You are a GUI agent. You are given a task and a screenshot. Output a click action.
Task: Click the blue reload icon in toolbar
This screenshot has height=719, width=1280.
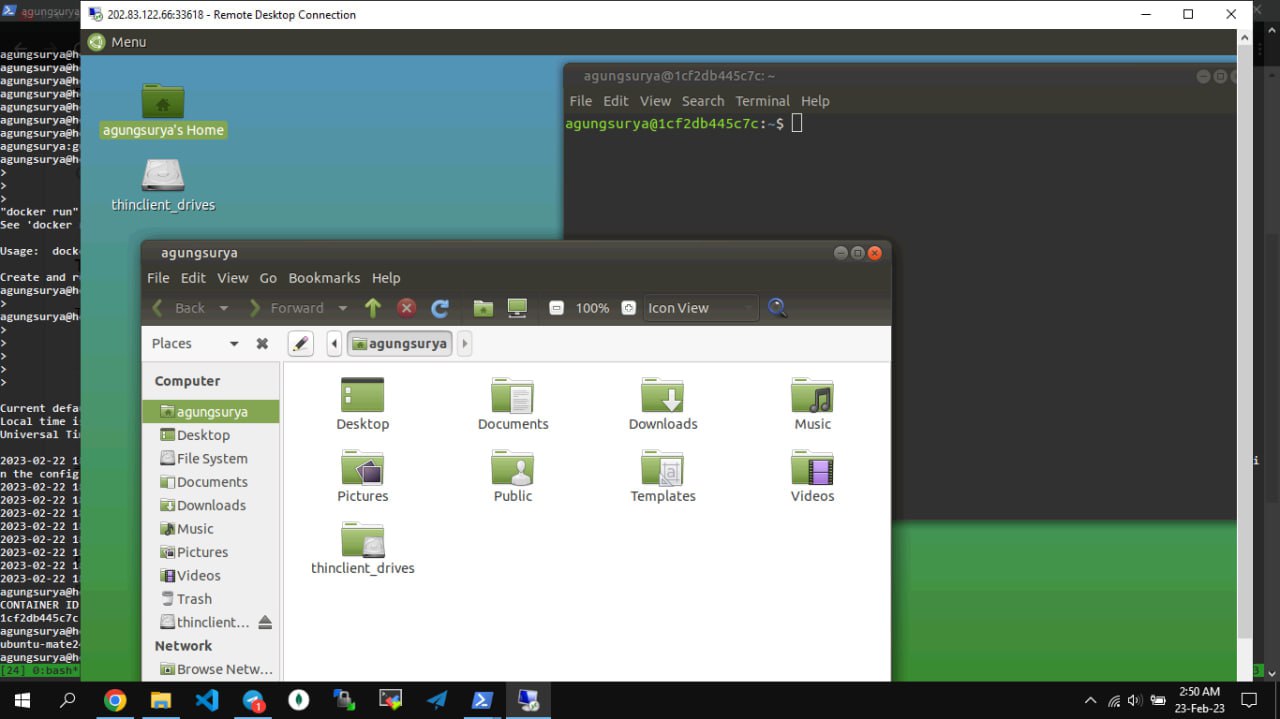[x=440, y=308]
